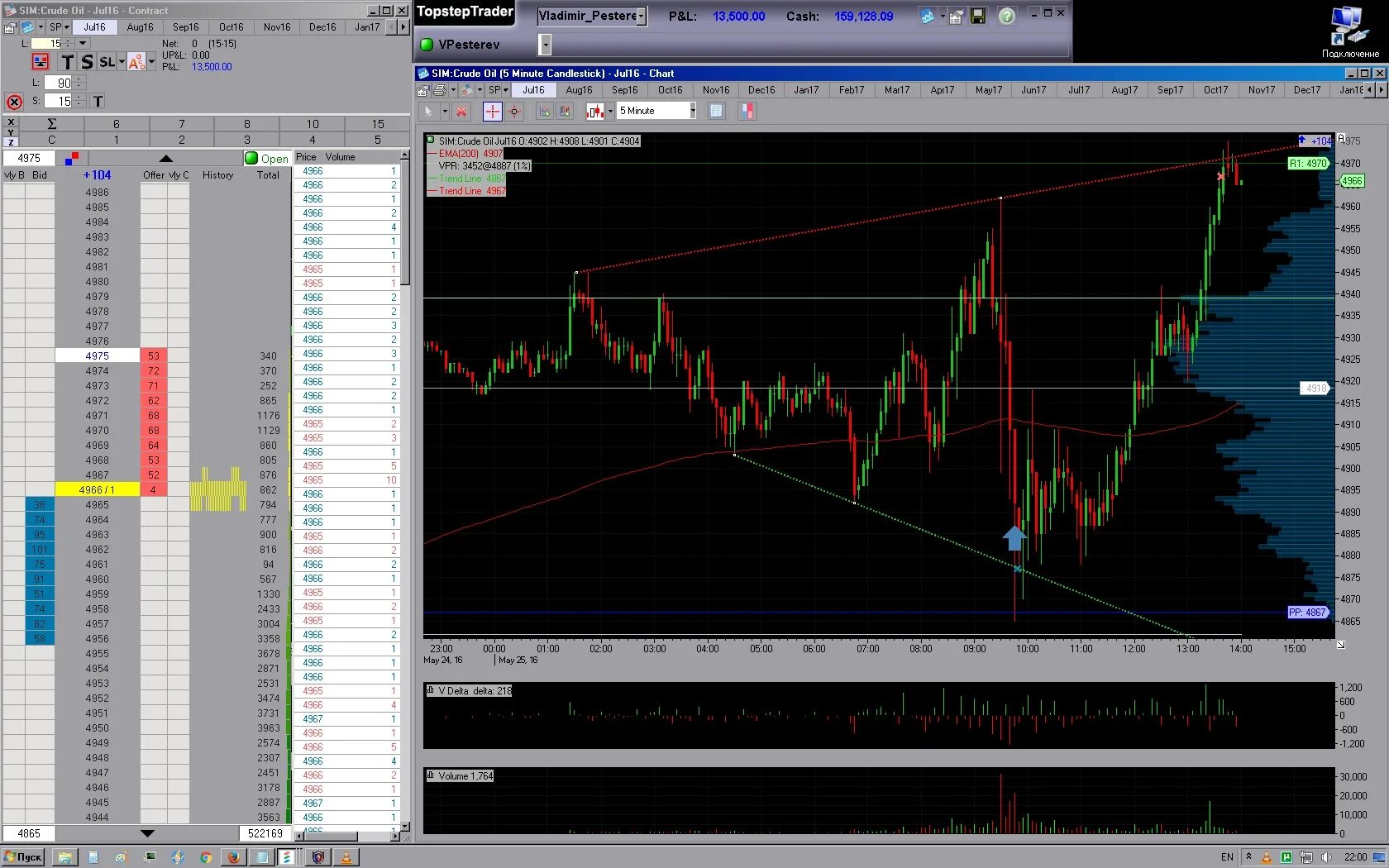Toggle the V Delta panel box icon
The width and height of the screenshot is (1389, 868).
pos(431,690)
